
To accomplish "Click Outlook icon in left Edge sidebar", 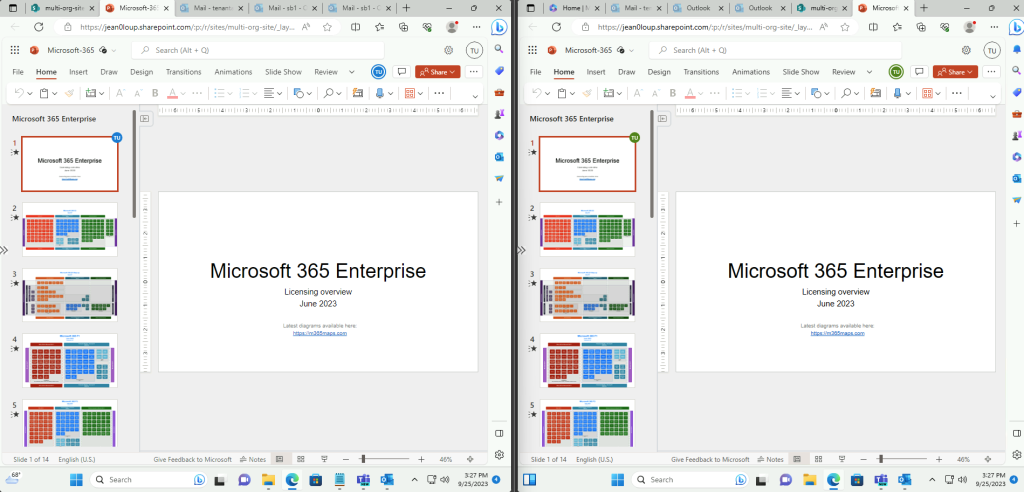I will 499,157.
